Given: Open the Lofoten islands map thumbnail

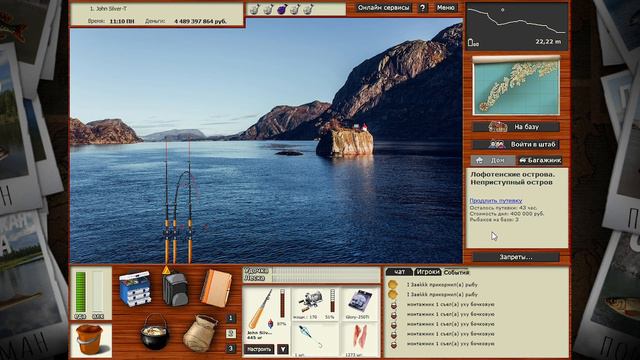Looking at the screenshot, I should pos(516,86).
